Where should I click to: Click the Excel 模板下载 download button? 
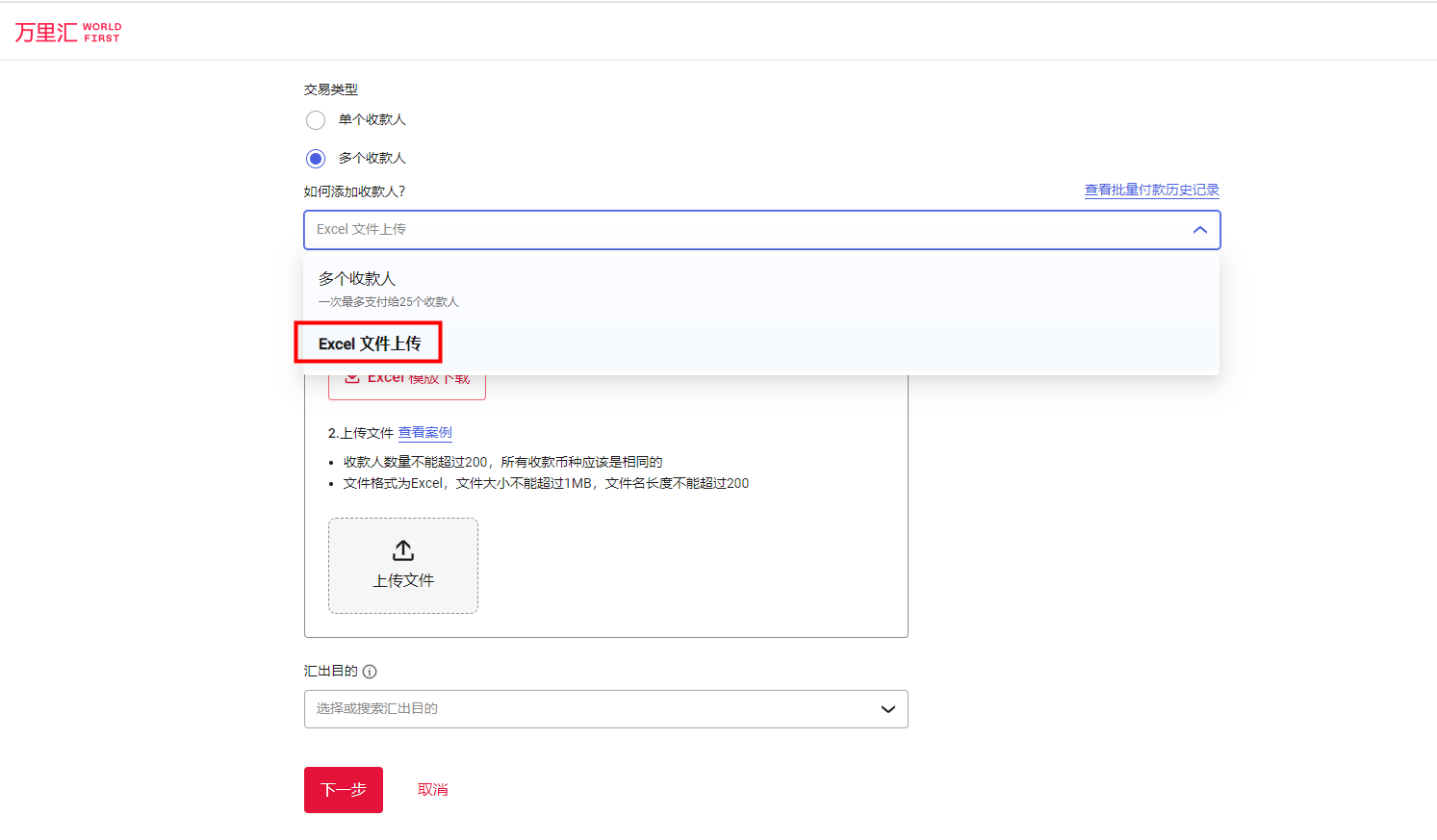[405, 377]
